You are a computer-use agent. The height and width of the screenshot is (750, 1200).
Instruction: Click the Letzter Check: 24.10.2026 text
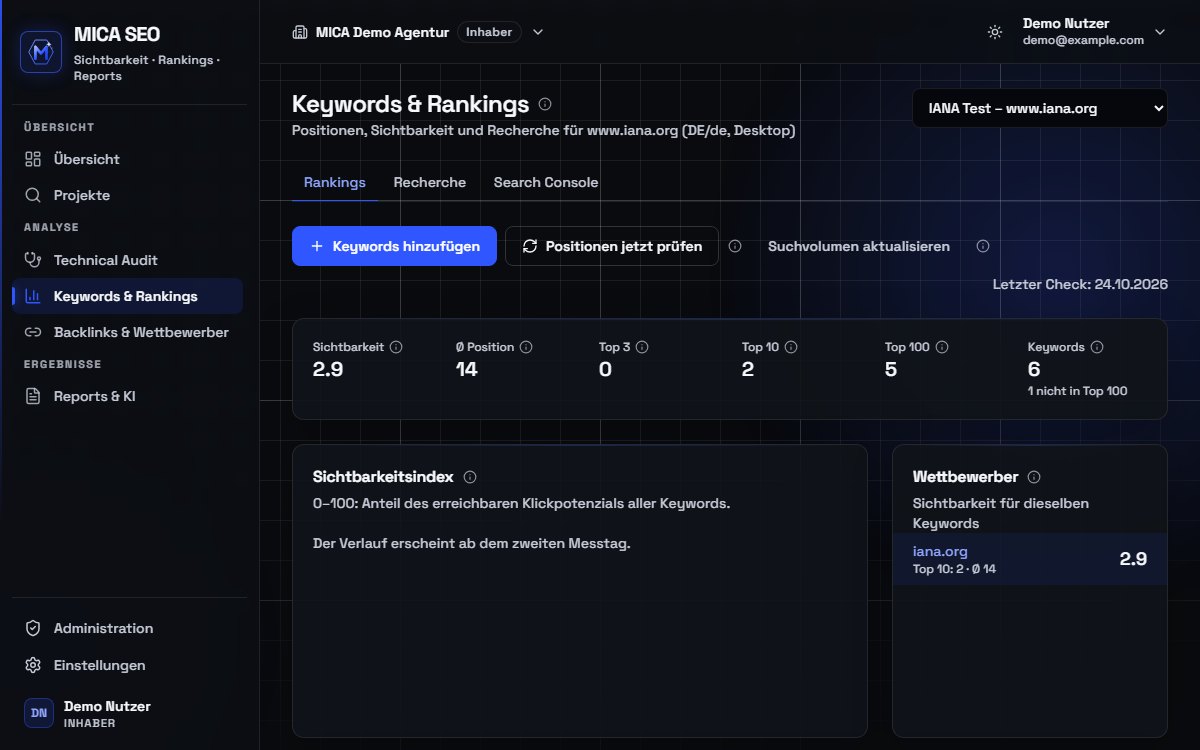coord(1080,284)
